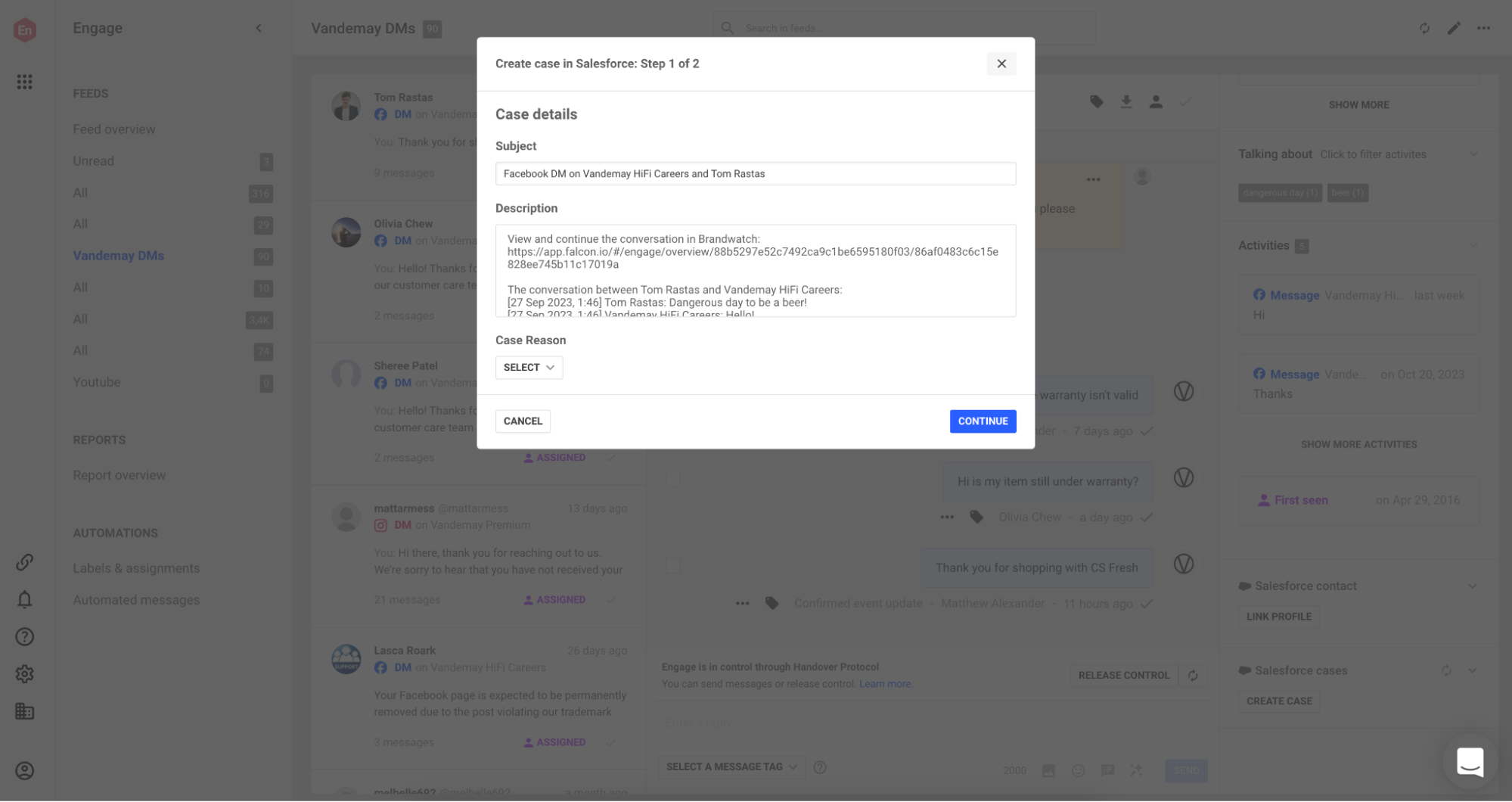Screen dimensions: 1512x802
Task: Collapse the Salesforce contact section chevron
Action: point(1473,586)
